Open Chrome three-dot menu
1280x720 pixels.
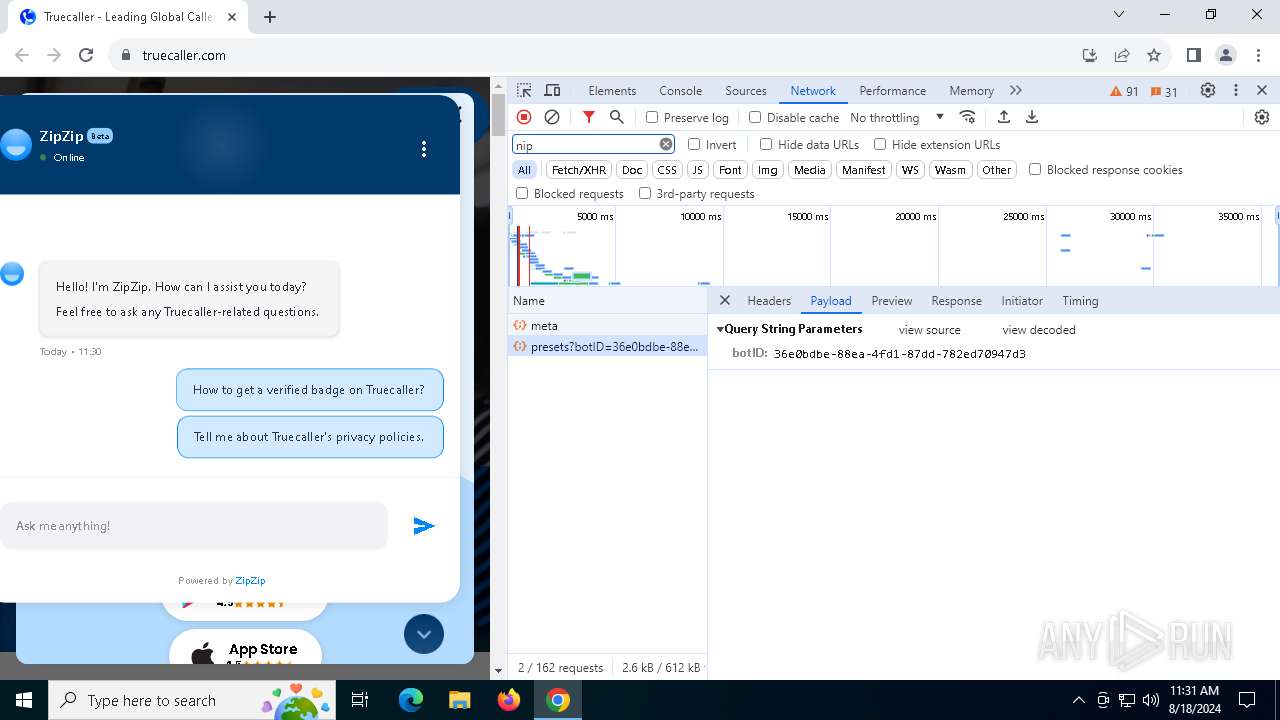click(1257, 55)
